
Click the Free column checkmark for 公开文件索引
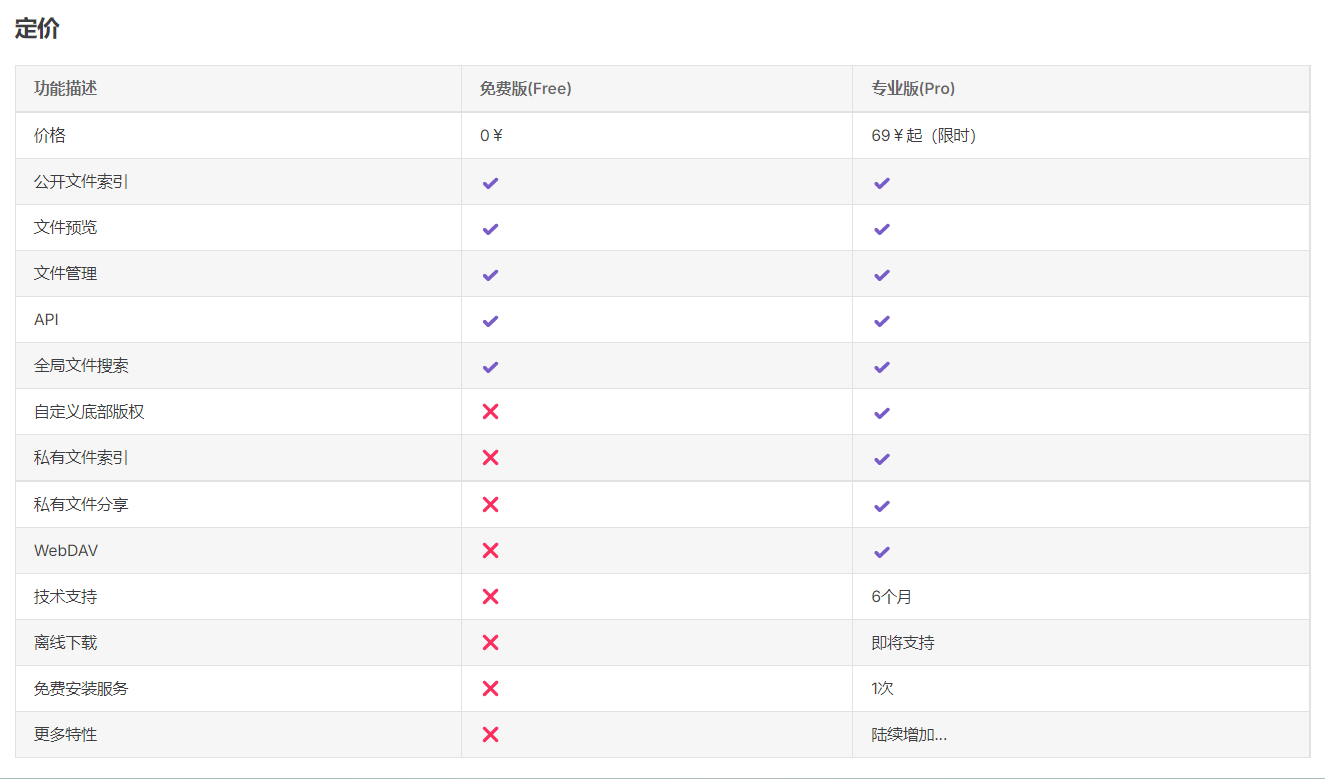pyautogui.click(x=490, y=183)
